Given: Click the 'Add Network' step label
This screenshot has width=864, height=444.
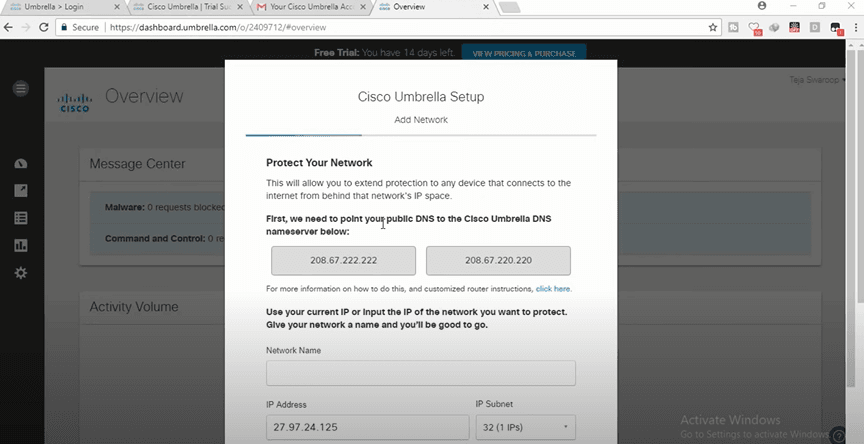Looking at the screenshot, I should point(421,120).
